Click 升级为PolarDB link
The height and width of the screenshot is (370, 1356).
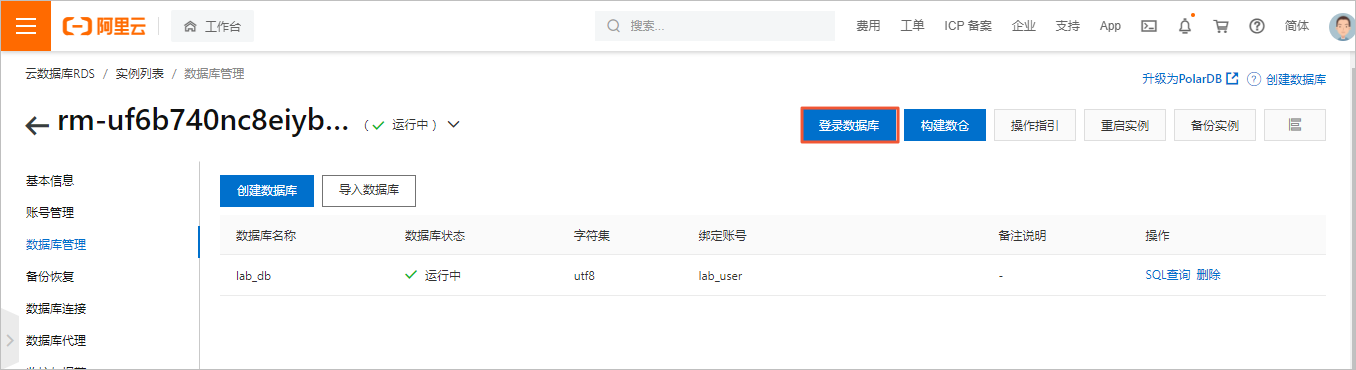point(1190,79)
